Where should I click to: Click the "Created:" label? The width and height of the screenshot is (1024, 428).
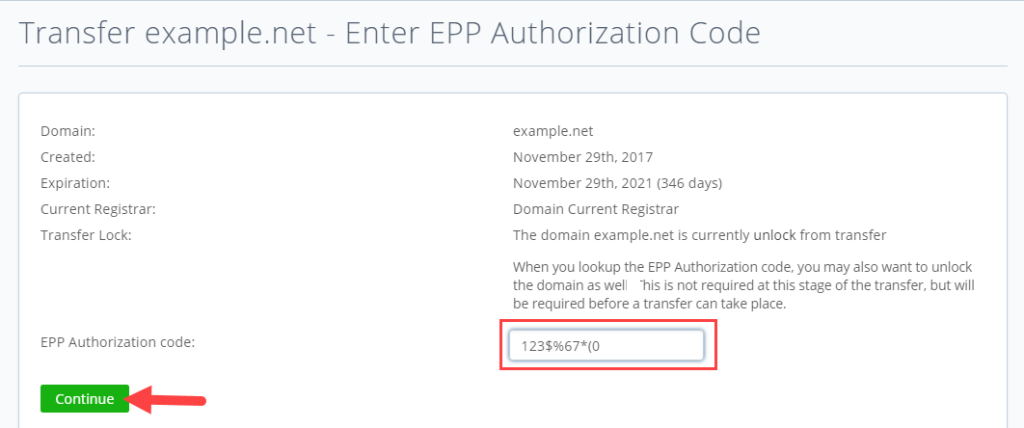[x=67, y=157]
